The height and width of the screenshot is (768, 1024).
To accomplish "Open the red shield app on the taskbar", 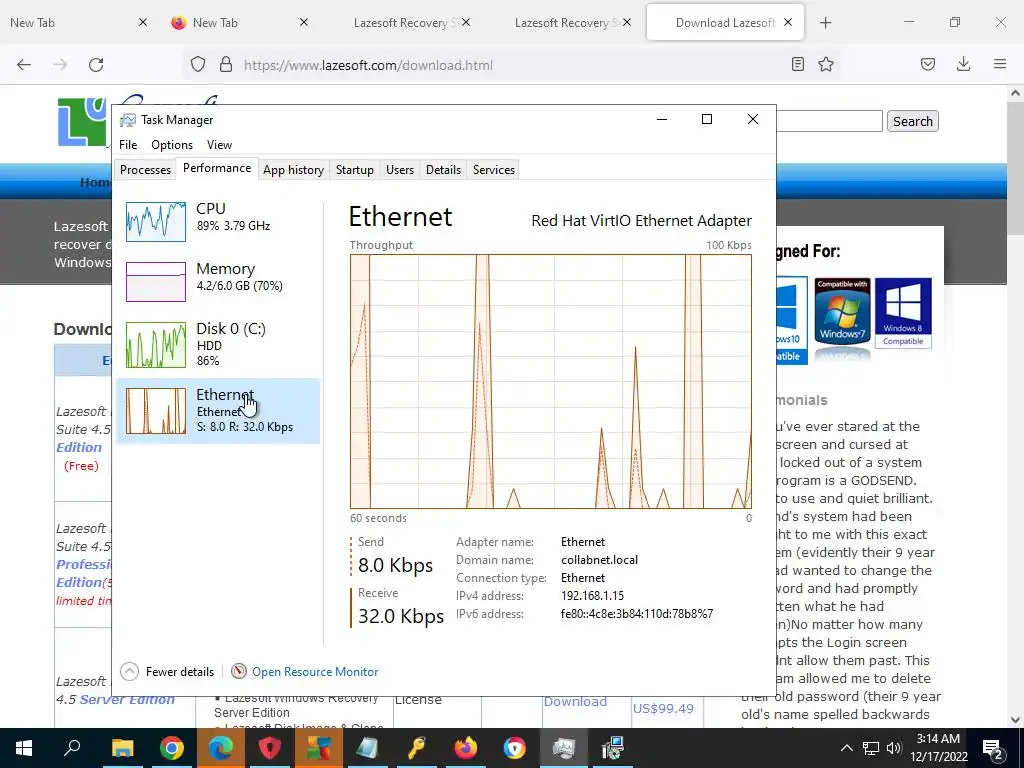I will coord(270,748).
